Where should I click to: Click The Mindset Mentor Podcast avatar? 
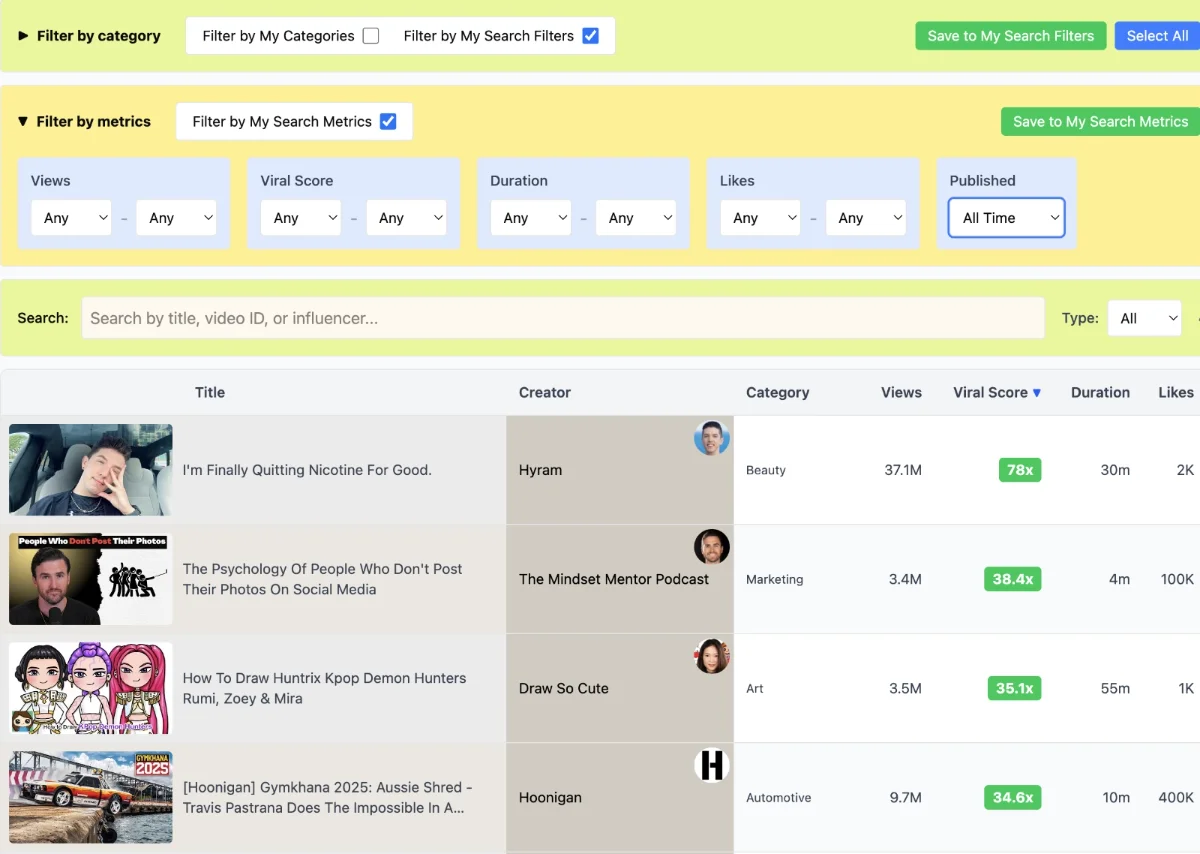(711, 547)
